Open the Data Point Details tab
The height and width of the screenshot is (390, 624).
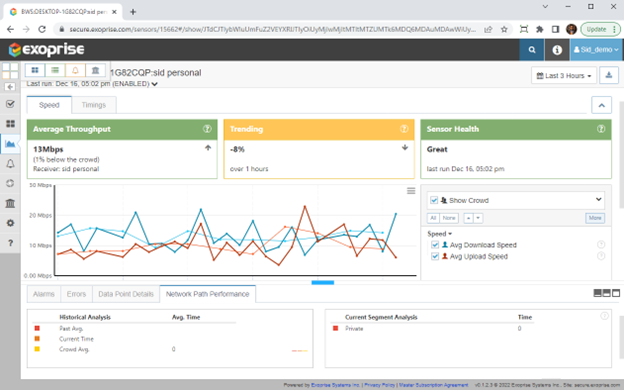tap(126, 294)
